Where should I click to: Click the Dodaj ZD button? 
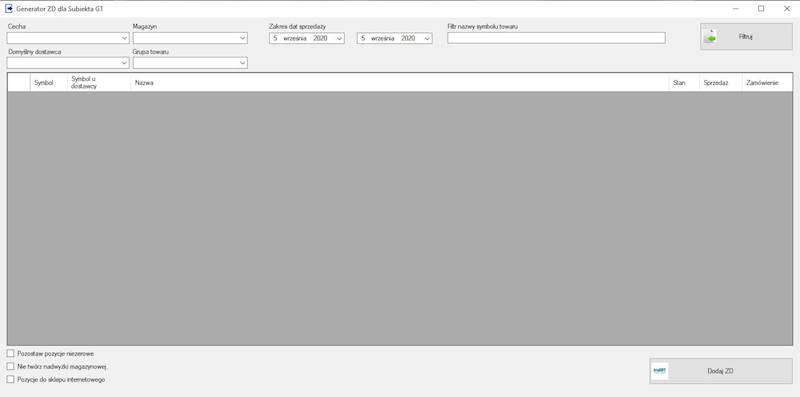click(x=720, y=371)
